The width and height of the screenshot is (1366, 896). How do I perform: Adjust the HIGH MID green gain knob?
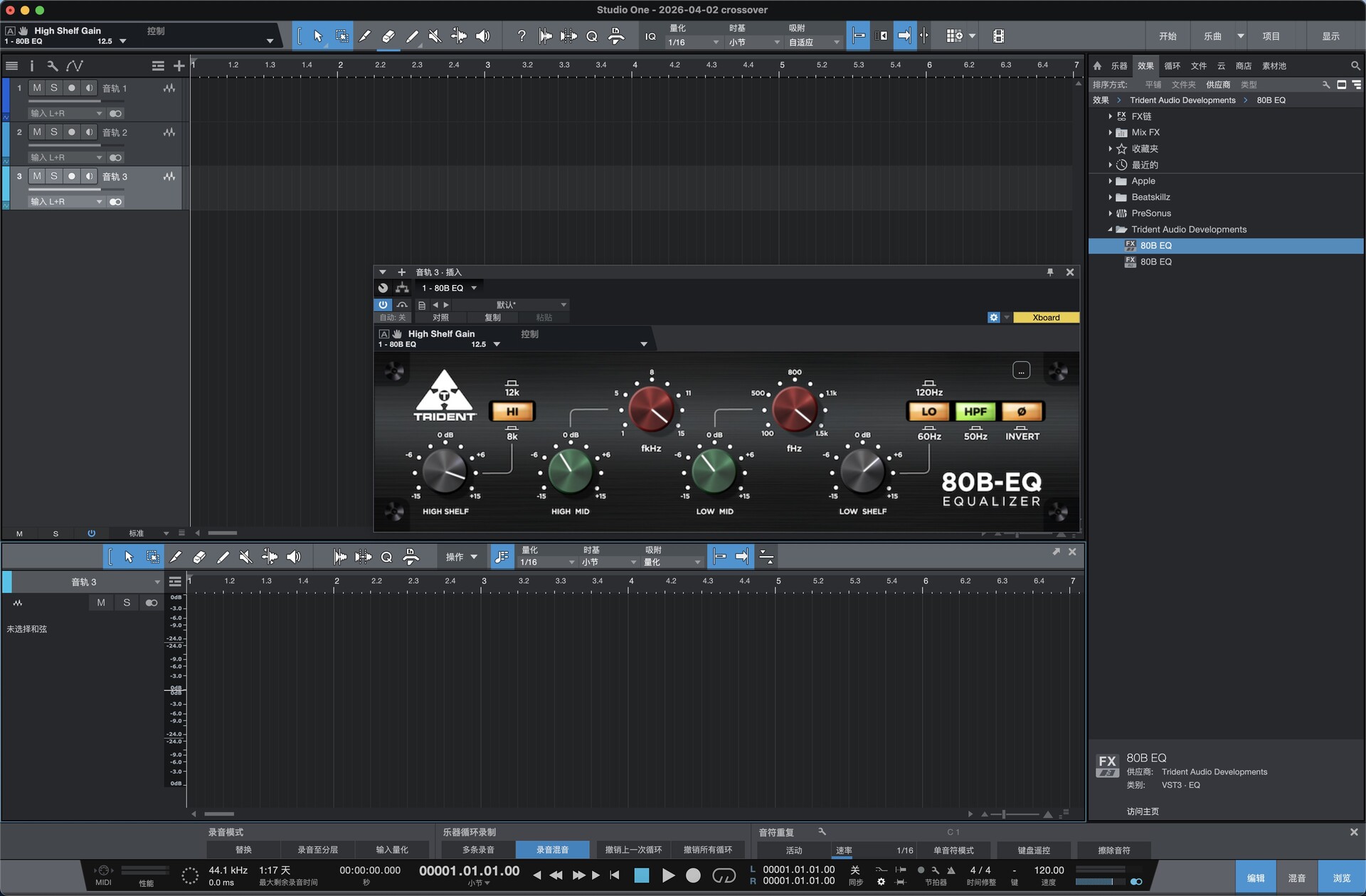tap(571, 471)
